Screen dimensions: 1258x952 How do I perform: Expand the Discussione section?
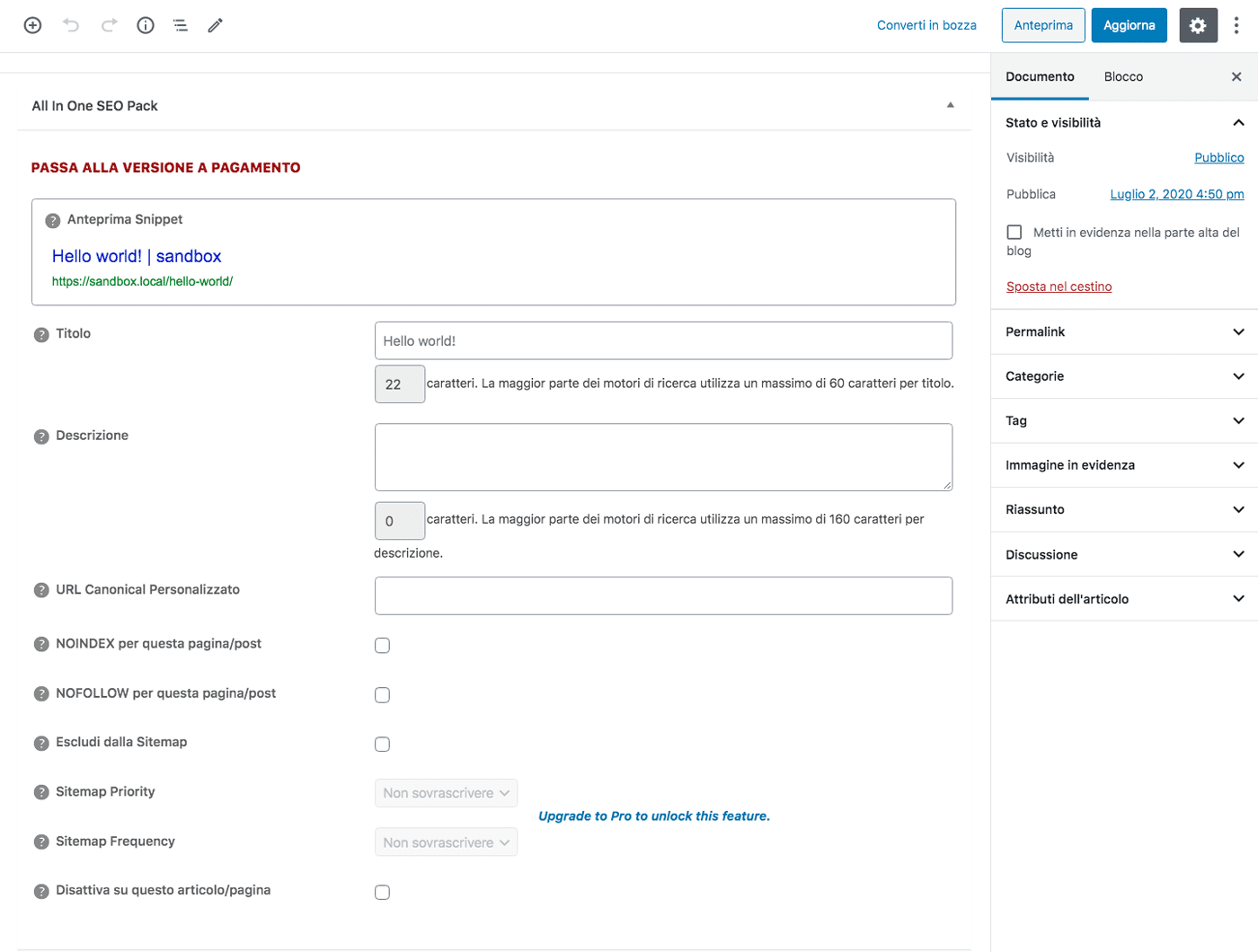click(1124, 554)
